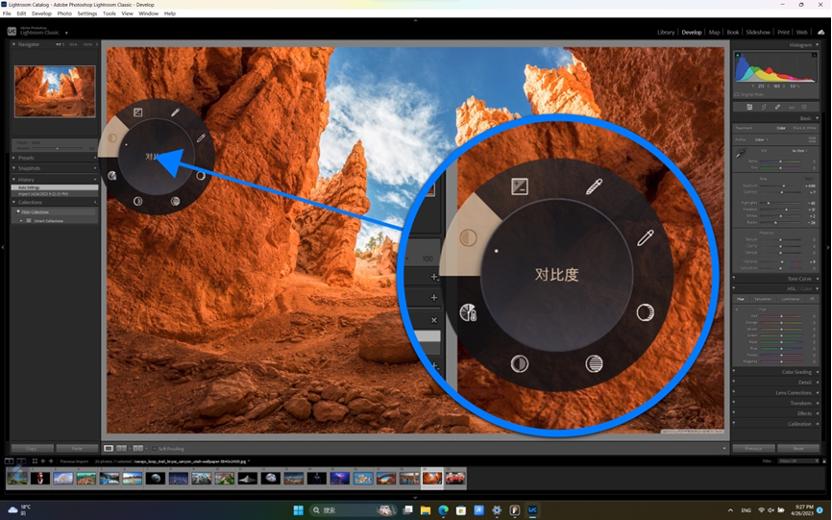The width and height of the screenshot is (832, 520).
Task: Click the Previous button
Action: [x=753, y=448]
